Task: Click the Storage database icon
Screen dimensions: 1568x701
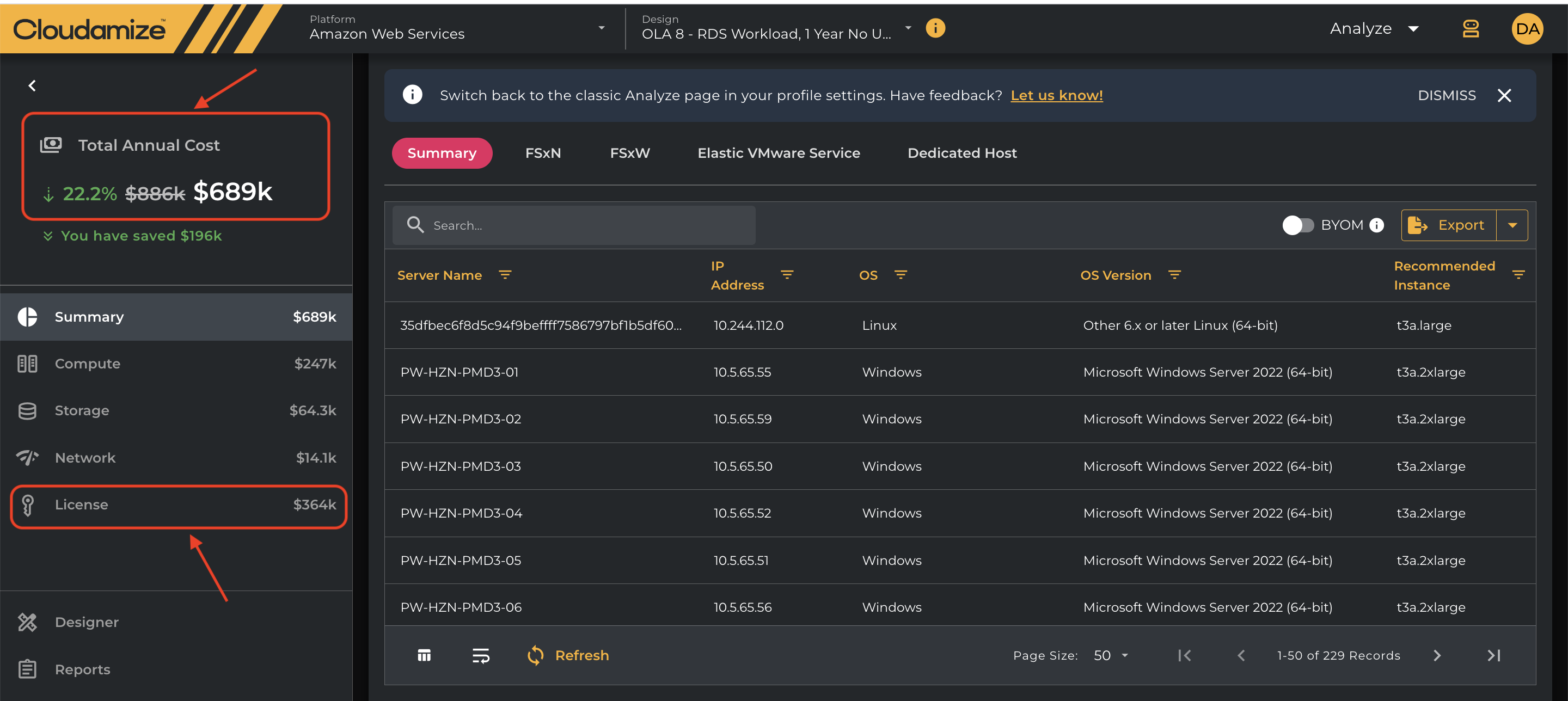Action: tap(27, 411)
